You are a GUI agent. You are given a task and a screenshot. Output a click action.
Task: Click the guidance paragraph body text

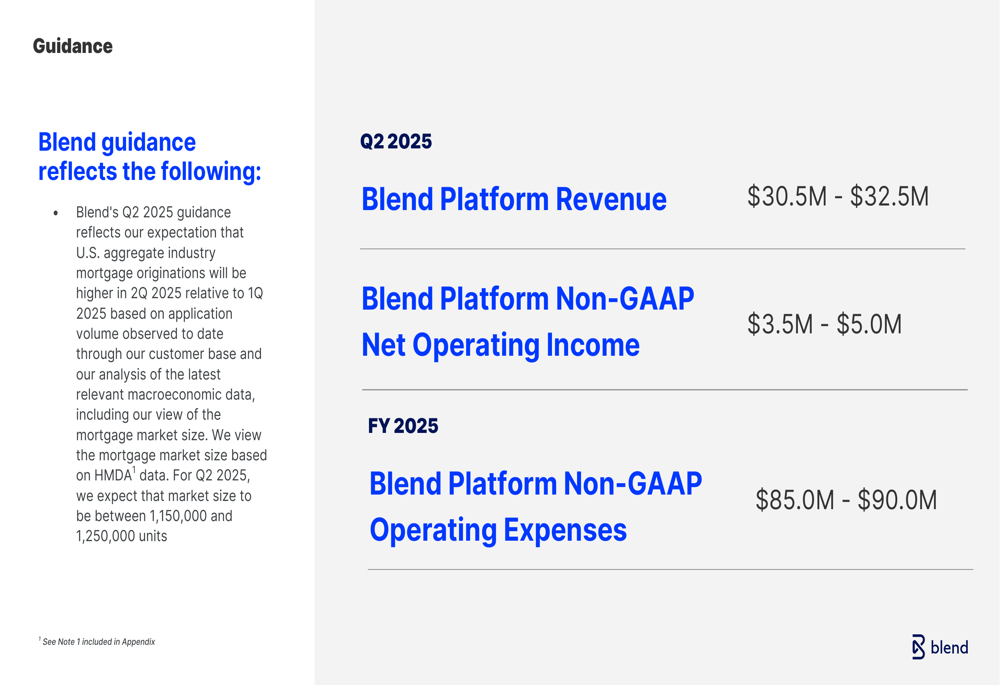pyautogui.click(x=171, y=374)
